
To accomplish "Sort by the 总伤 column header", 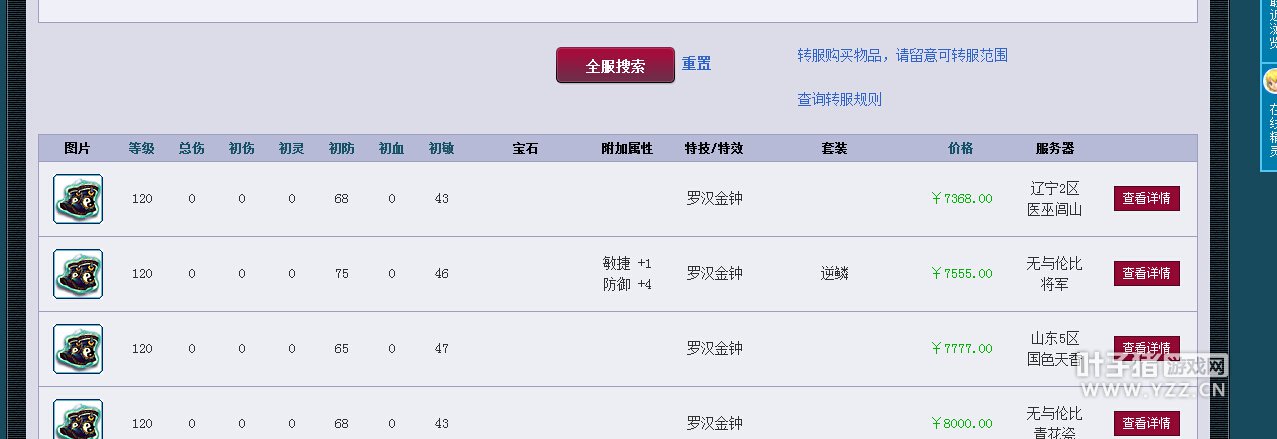I will coord(192,148).
